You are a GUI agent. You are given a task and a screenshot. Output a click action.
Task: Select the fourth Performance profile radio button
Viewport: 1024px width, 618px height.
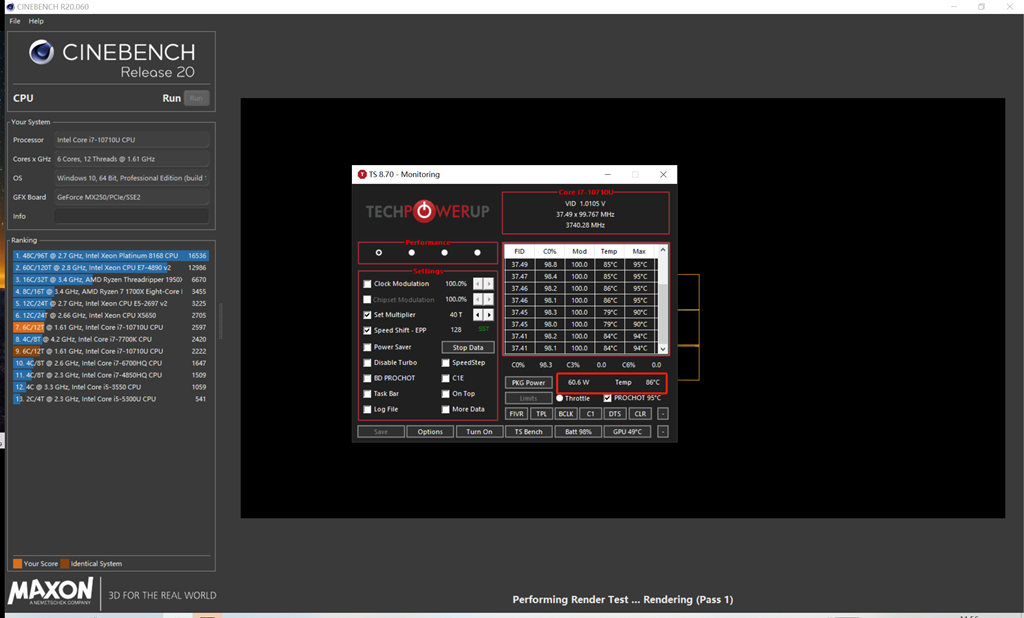click(x=477, y=253)
